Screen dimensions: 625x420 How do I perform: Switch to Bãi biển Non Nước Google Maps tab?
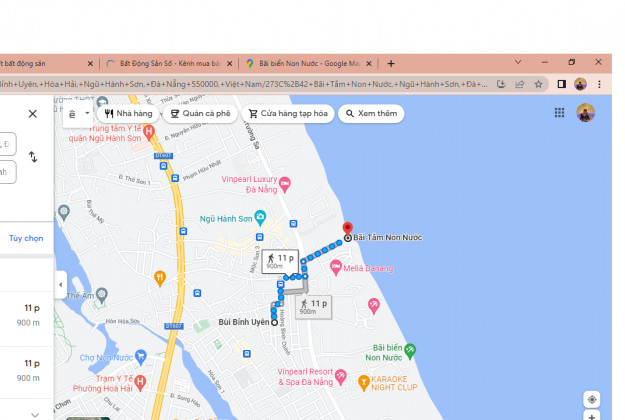click(x=309, y=63)
